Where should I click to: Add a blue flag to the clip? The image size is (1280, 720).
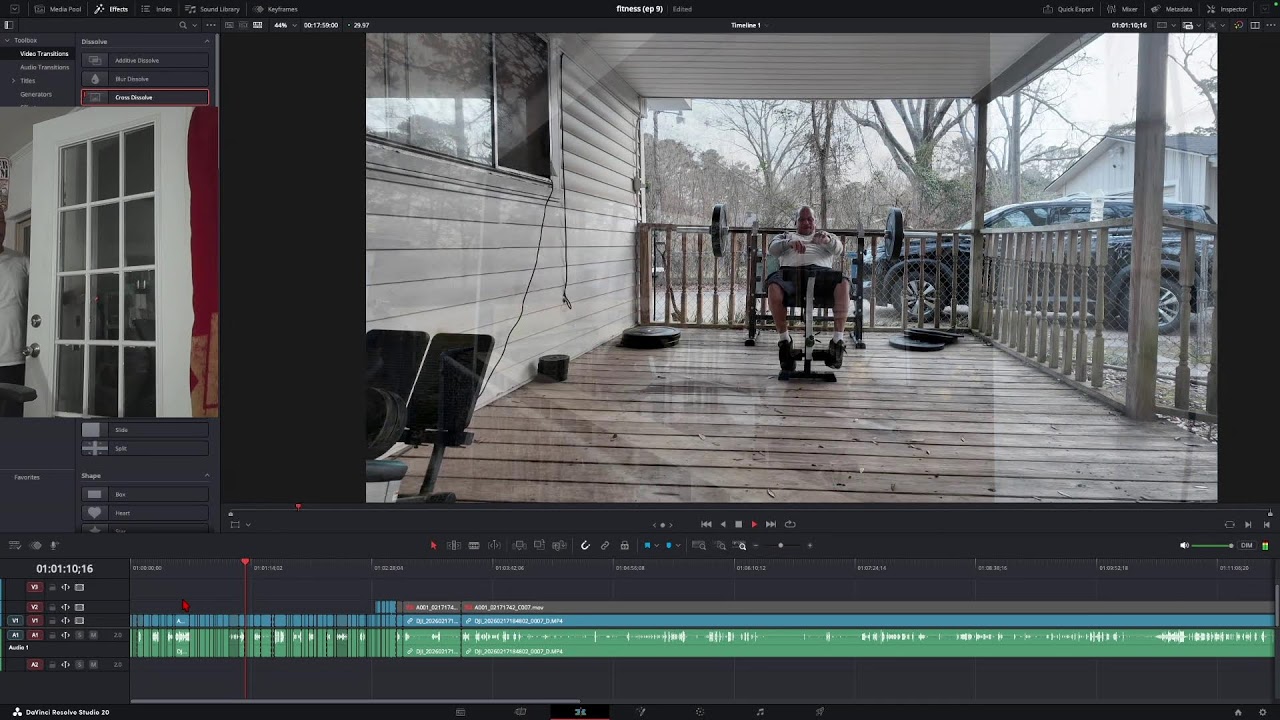pos(647,545)
